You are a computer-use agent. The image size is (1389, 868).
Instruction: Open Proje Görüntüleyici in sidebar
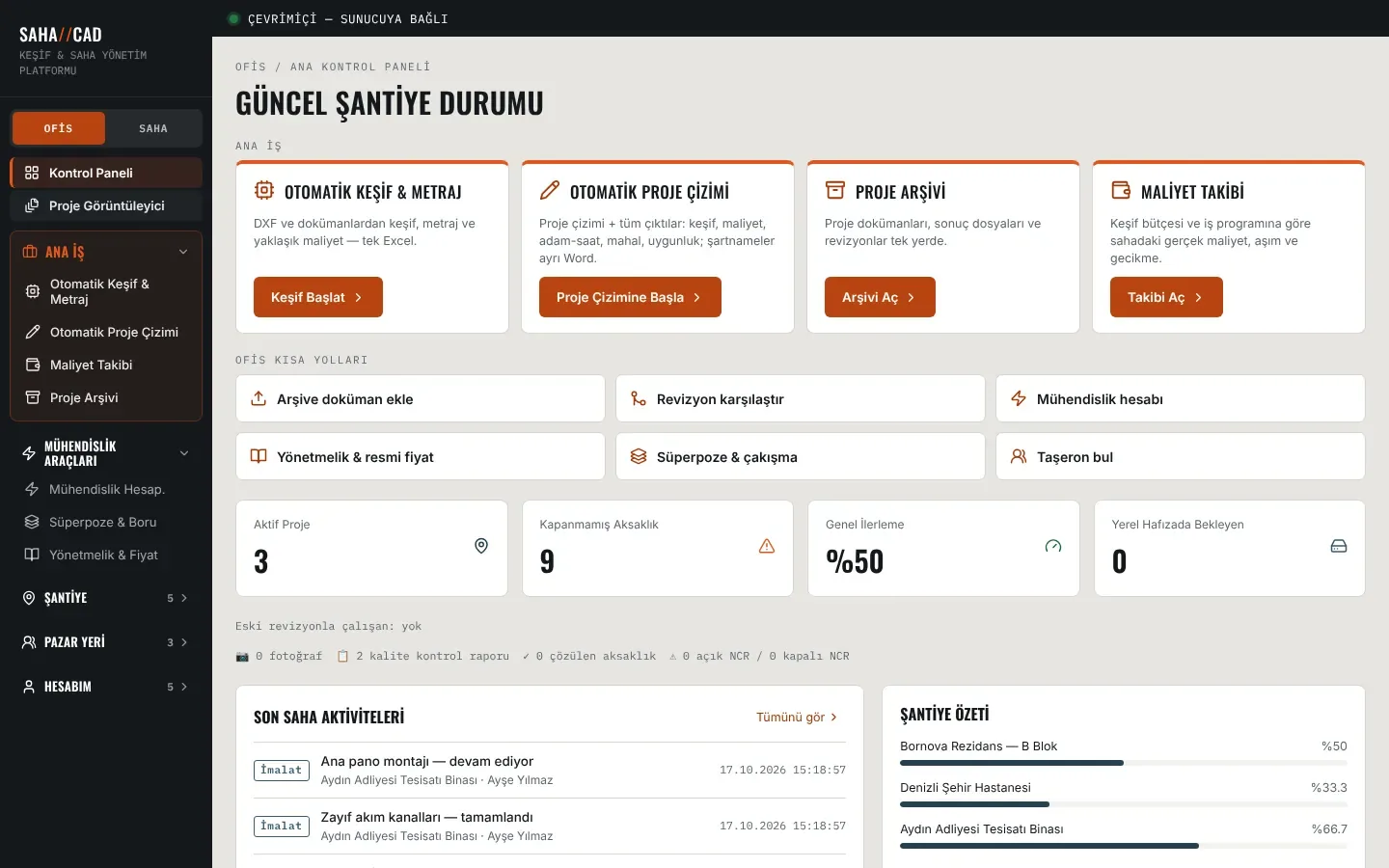coord(106,205)
